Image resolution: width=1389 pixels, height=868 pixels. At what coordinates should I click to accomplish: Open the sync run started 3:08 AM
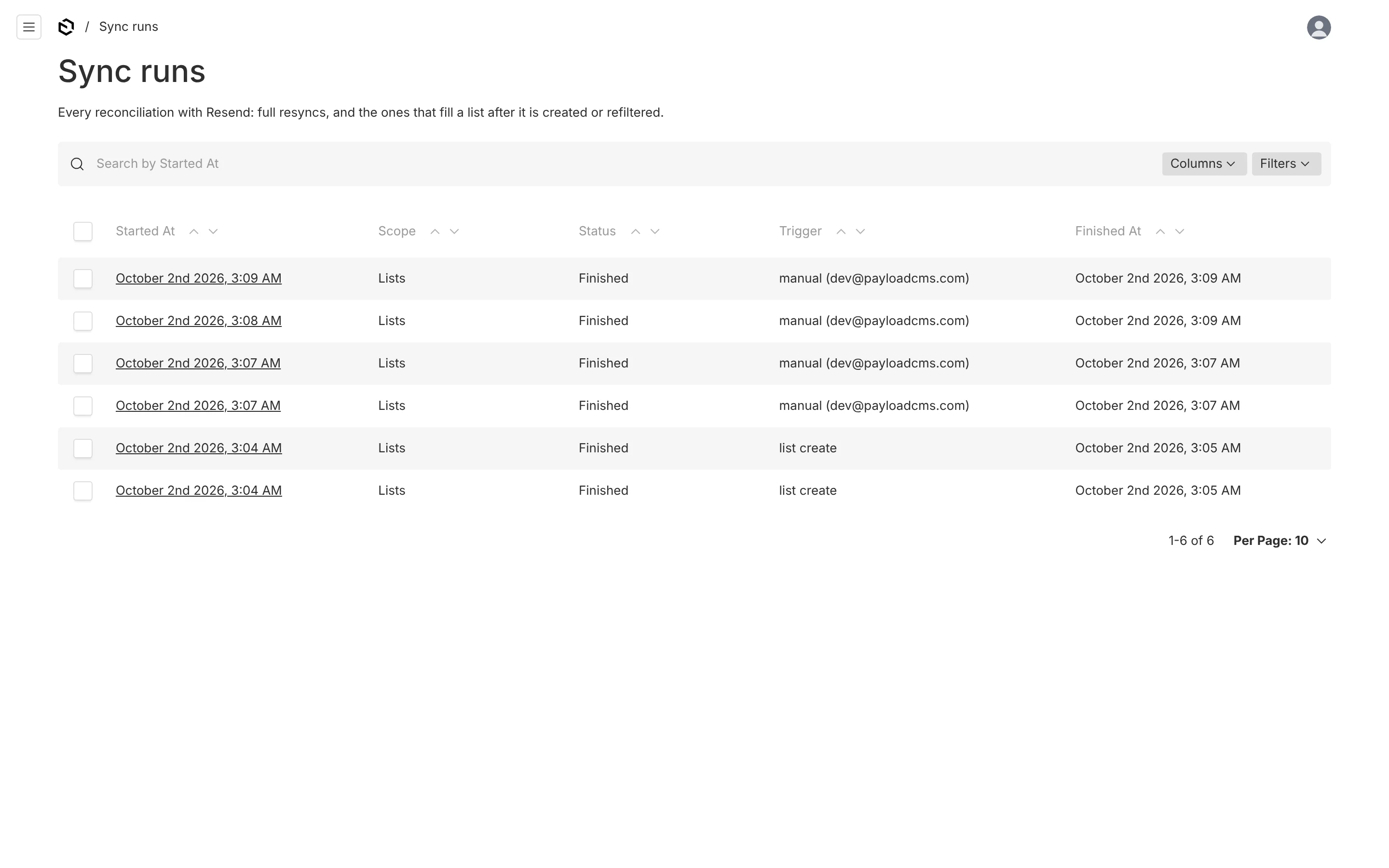tap(199, 321)
